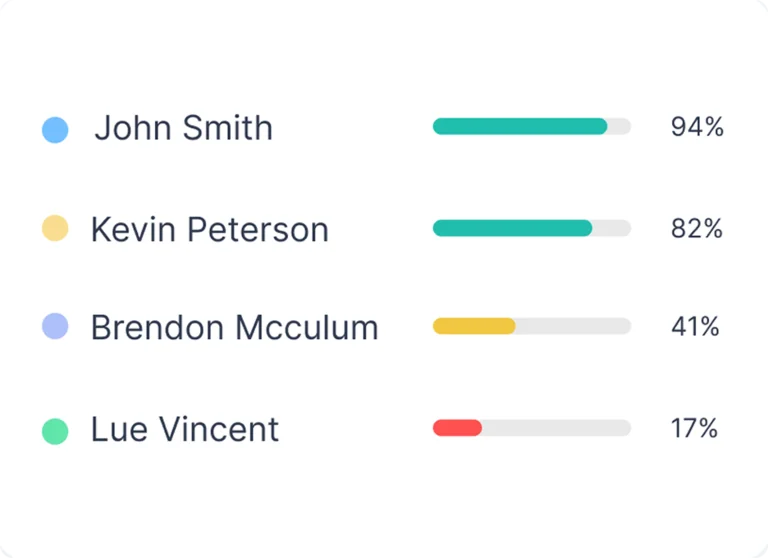
Task: Click the teal fill of Kevin Peterson's bar
Action: 512,228
